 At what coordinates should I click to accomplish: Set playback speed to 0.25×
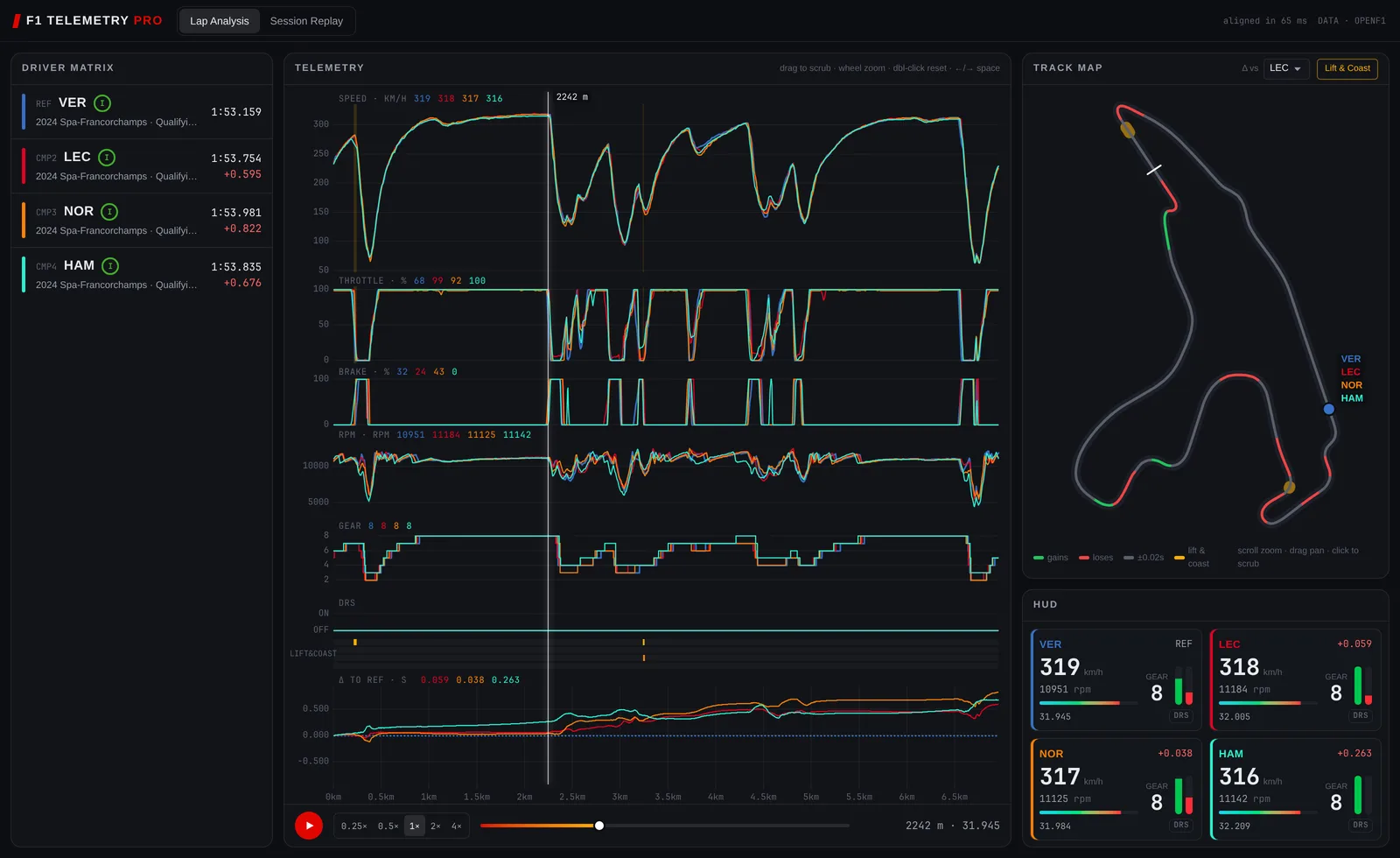pos(353,826)
